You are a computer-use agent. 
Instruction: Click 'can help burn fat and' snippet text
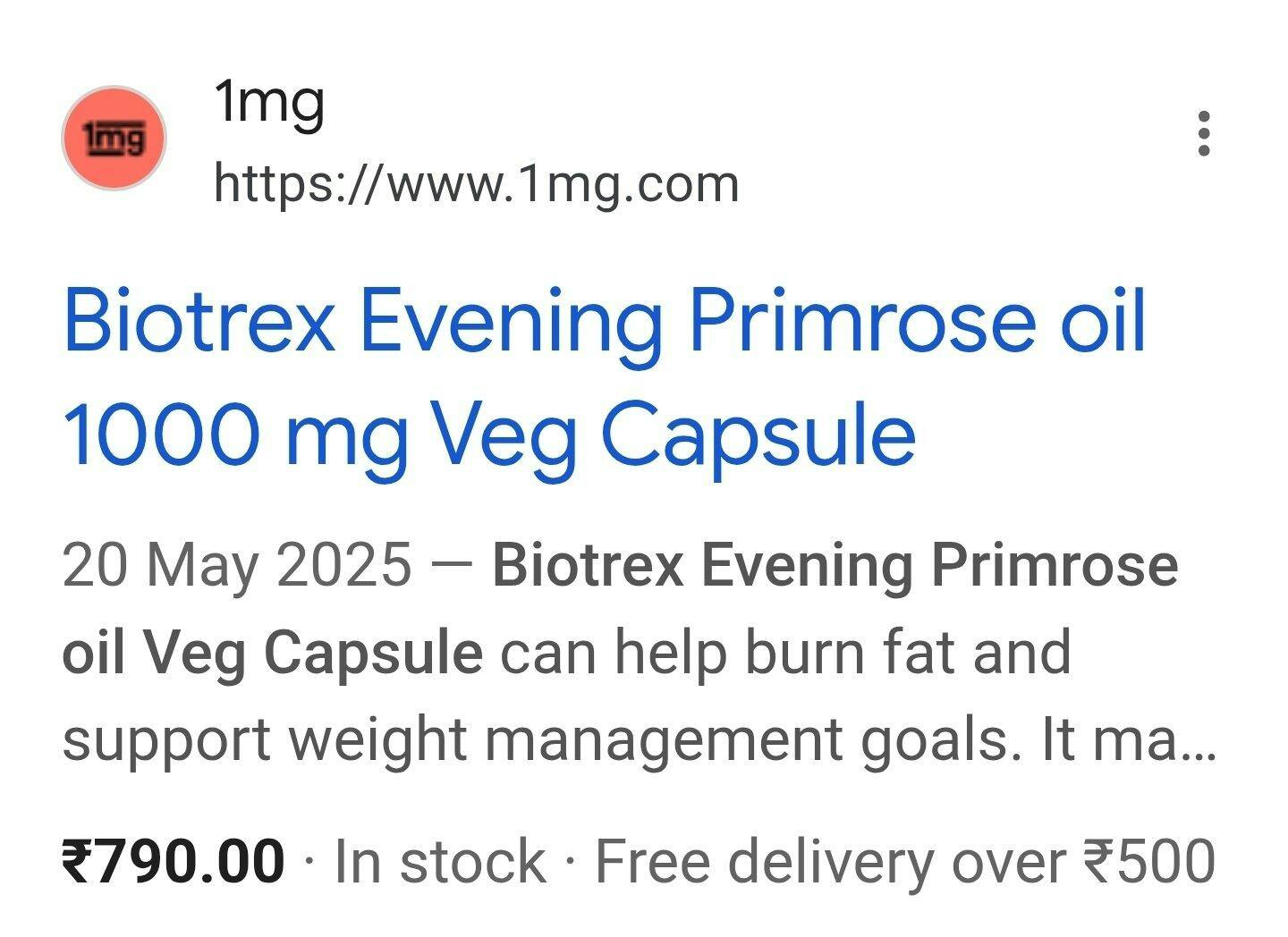coord(785,652)
